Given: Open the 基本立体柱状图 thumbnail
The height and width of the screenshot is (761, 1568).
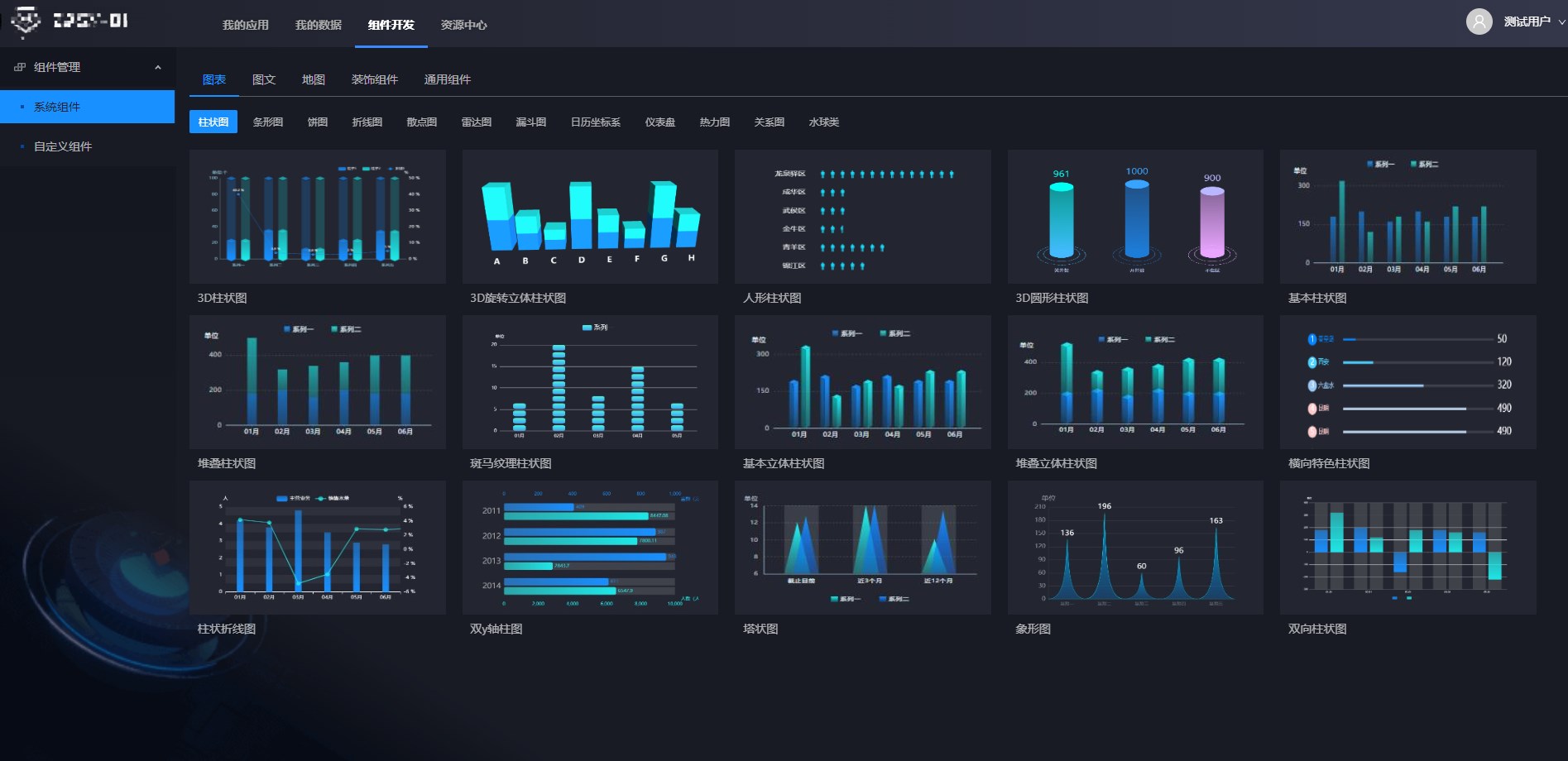Looking at the screenshot, I should pos(863,382).
